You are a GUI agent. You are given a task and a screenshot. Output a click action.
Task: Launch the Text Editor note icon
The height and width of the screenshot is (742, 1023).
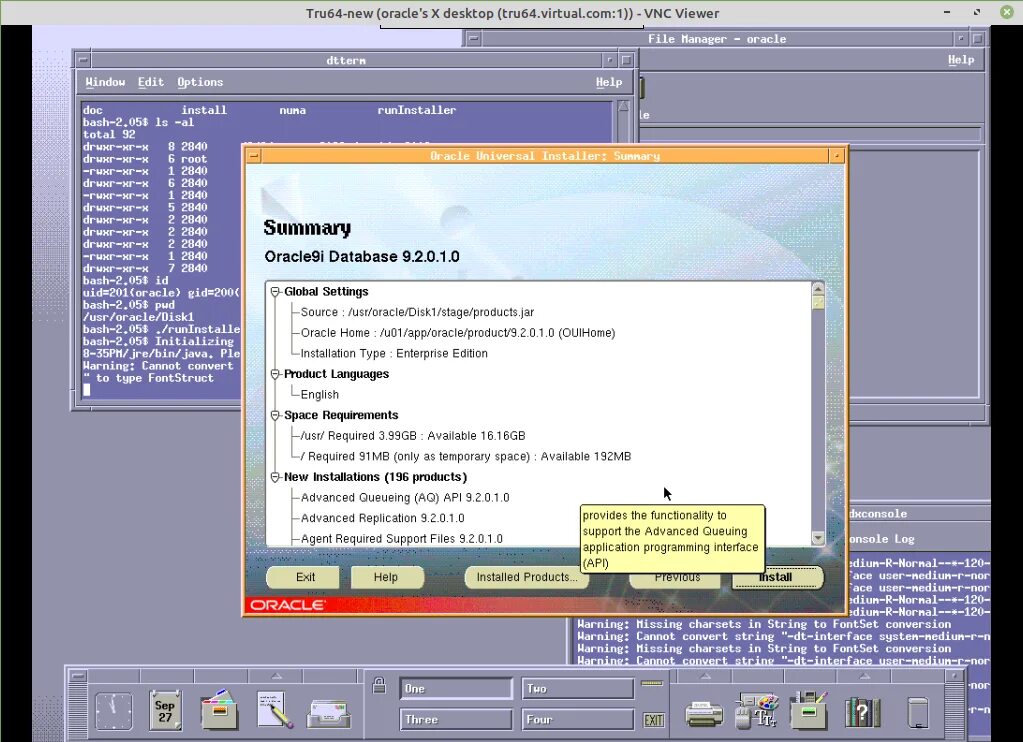(274, 710)
